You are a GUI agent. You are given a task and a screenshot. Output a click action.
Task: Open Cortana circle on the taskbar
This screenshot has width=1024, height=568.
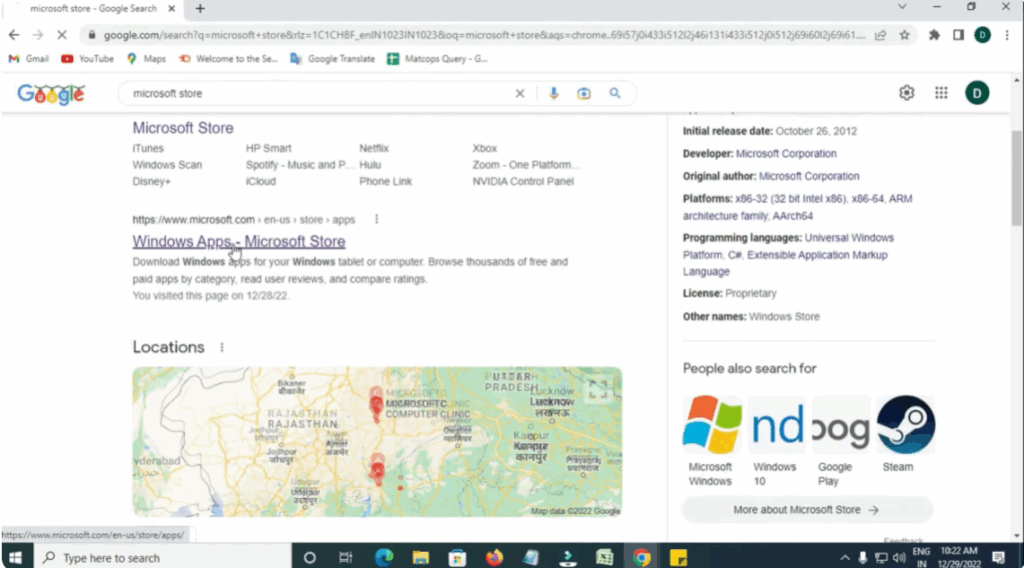click(x=310, y=558)
